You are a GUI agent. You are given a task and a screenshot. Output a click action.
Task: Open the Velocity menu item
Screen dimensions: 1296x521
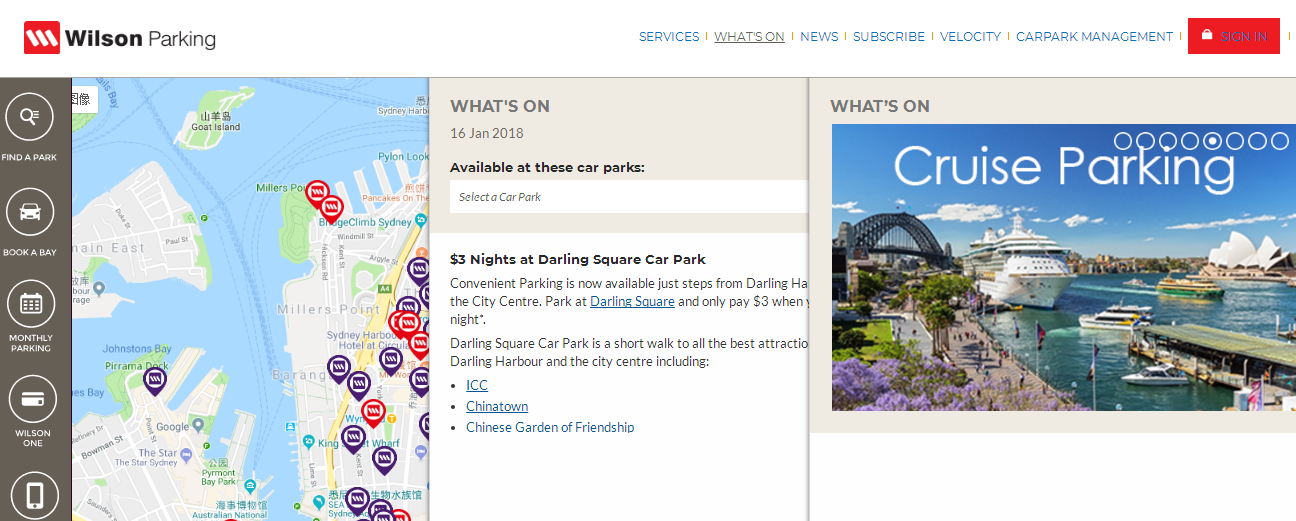[970, 36]
